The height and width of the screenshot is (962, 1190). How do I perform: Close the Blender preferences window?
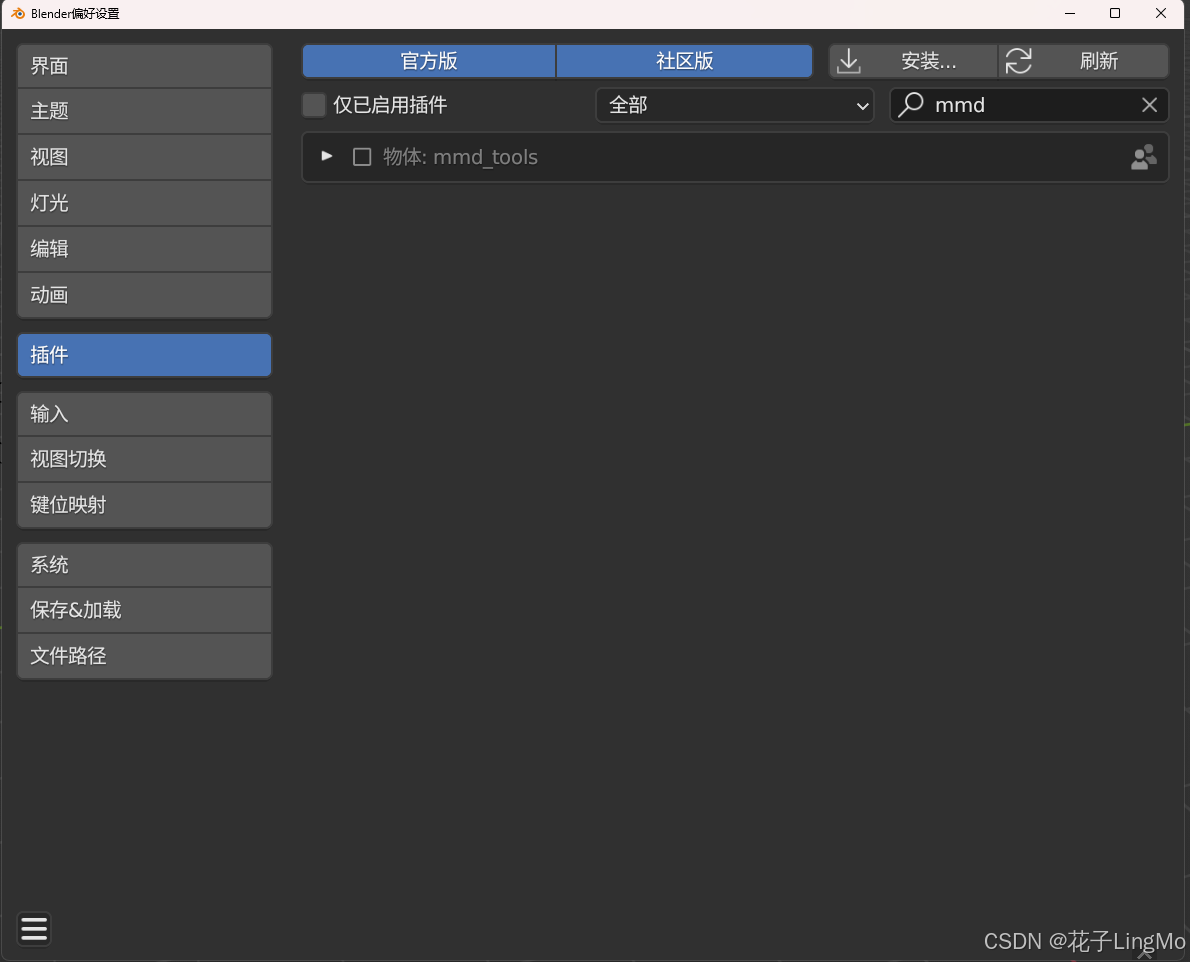pos(1160,14)
